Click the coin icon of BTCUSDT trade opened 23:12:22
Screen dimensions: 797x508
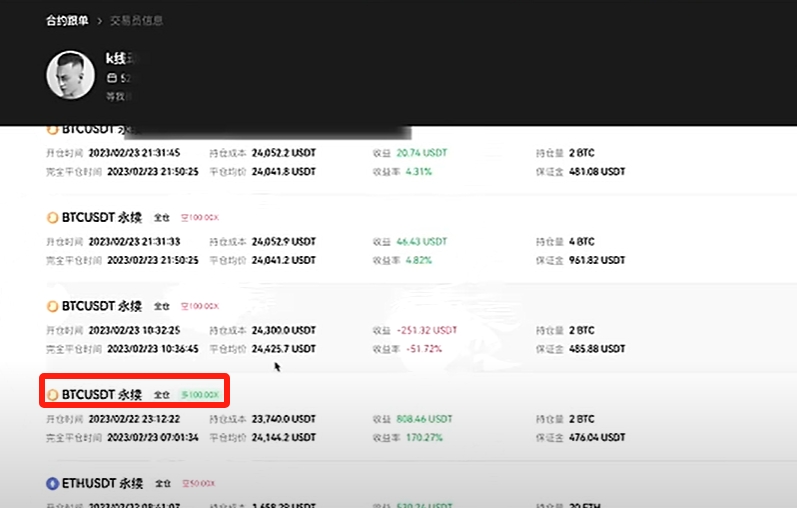pos(52,395)
